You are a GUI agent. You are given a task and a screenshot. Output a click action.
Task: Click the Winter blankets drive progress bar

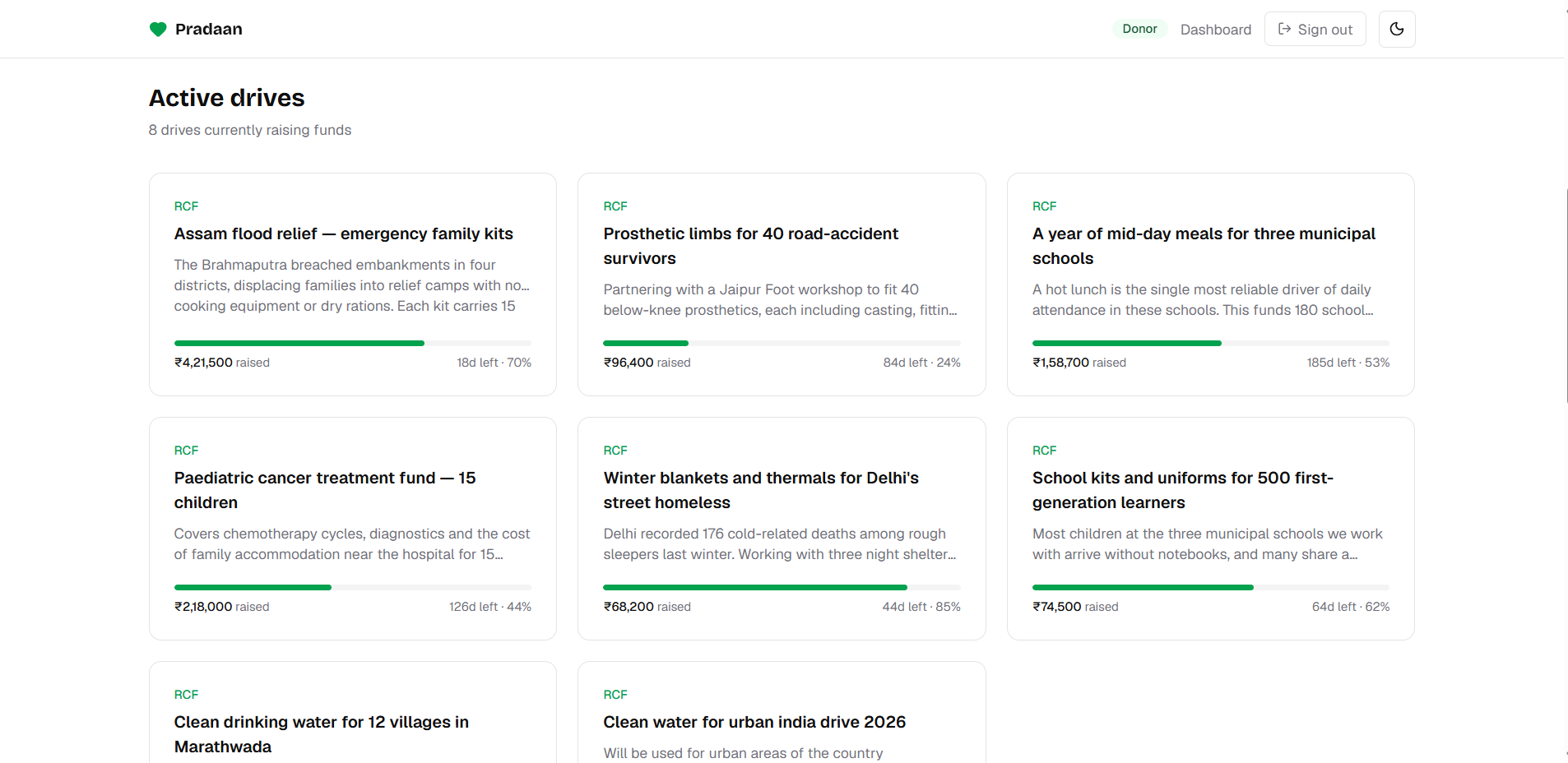coord(782,587)
